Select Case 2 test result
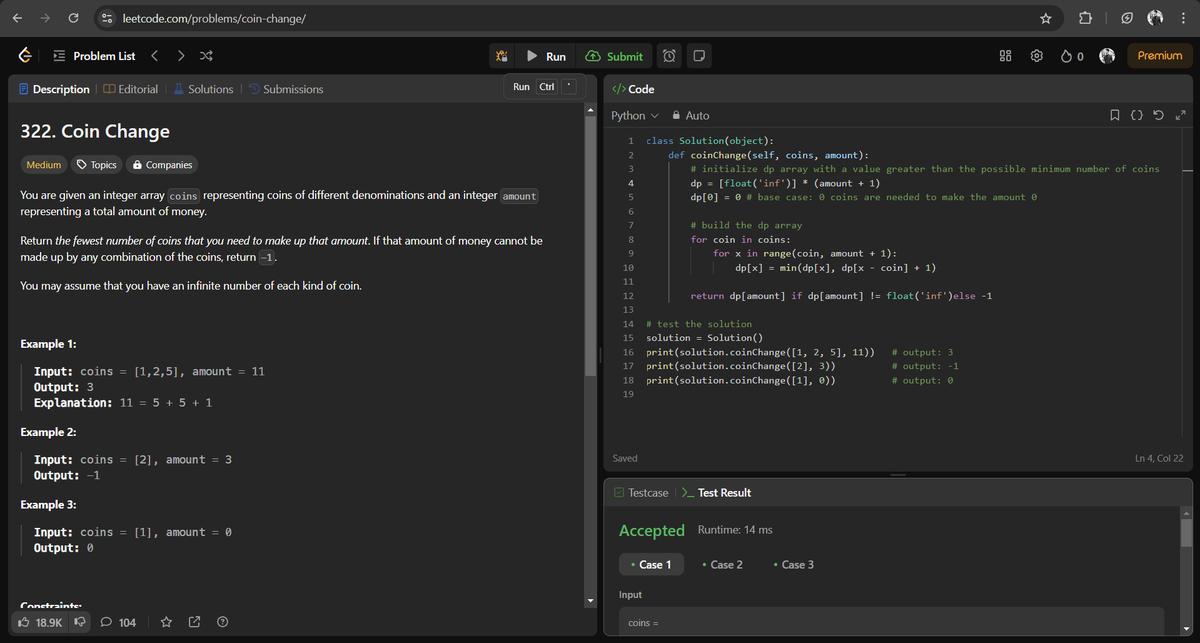The width and height of the screenshot is (1200, 643). (x=722, y=565)
